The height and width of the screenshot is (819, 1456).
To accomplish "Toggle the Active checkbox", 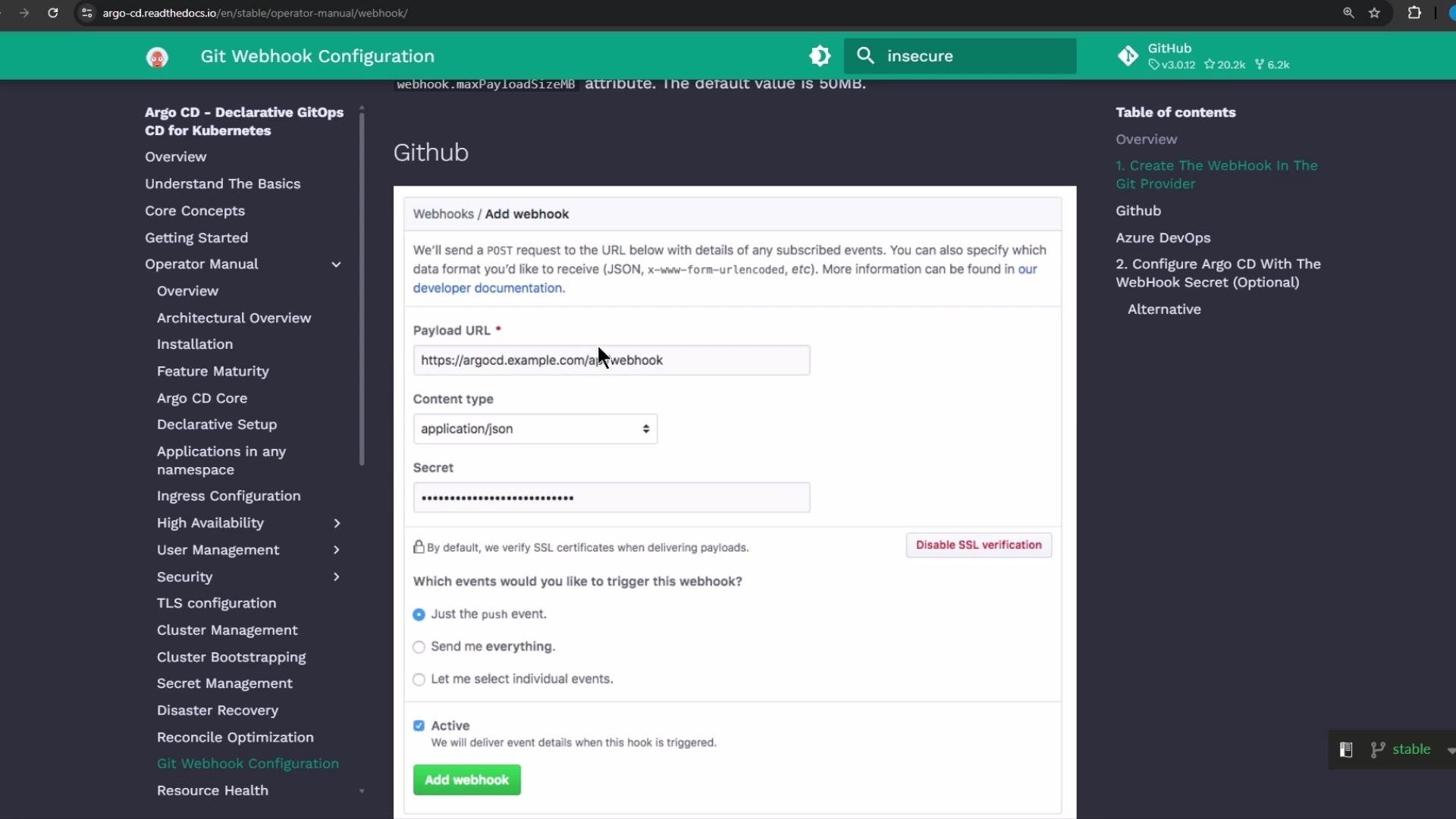I will [x=419, y=726].
